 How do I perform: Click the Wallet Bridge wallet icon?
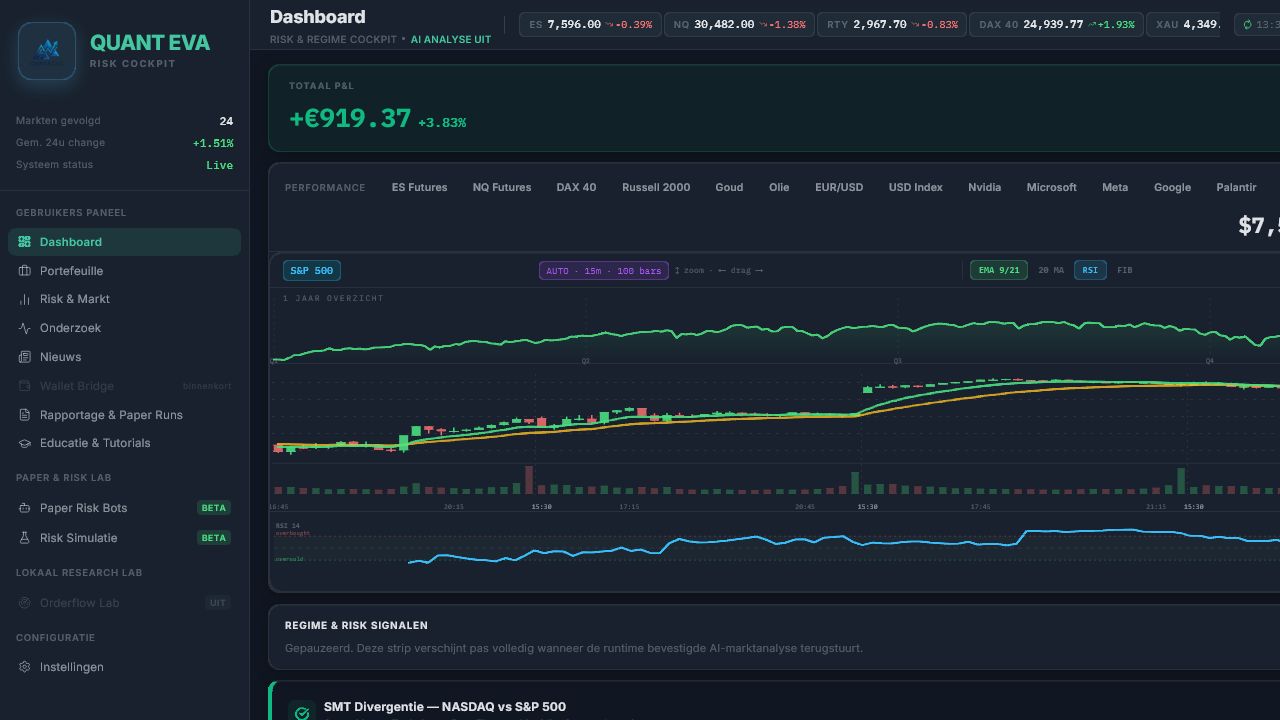coord(25,386)
